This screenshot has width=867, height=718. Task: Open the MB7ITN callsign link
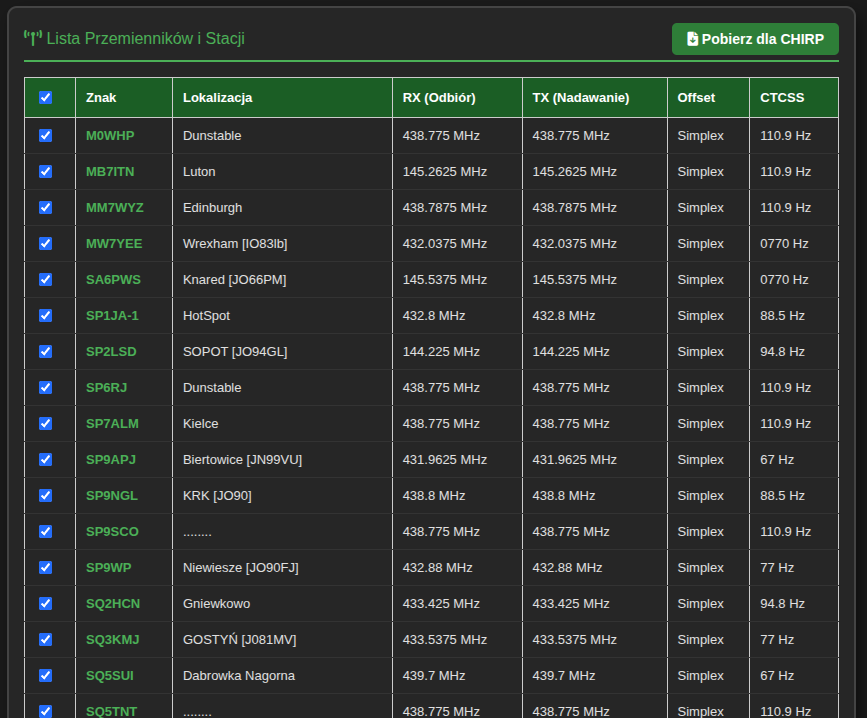click(110, 171)
